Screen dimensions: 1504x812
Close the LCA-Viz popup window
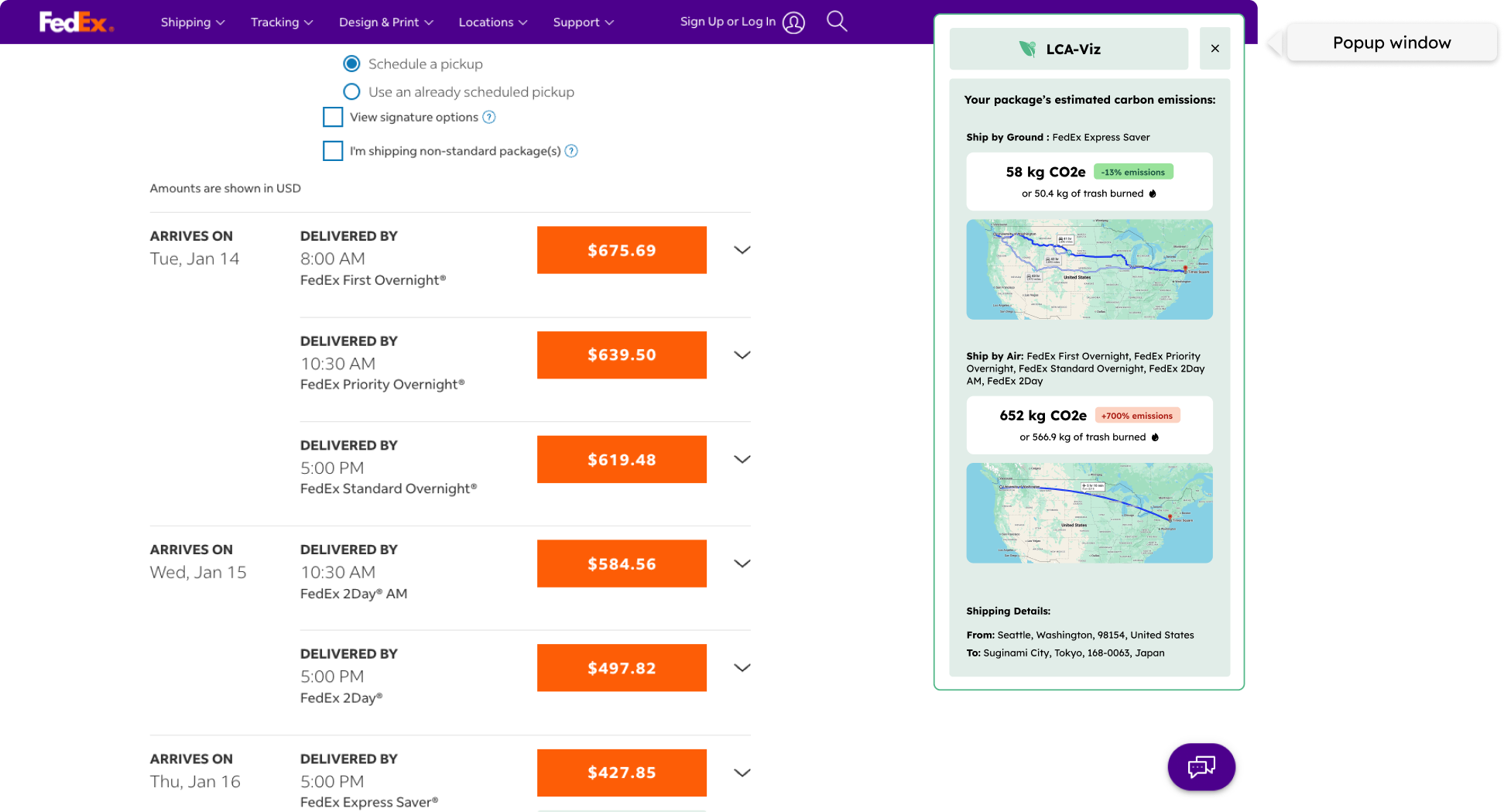(1215, 49)
